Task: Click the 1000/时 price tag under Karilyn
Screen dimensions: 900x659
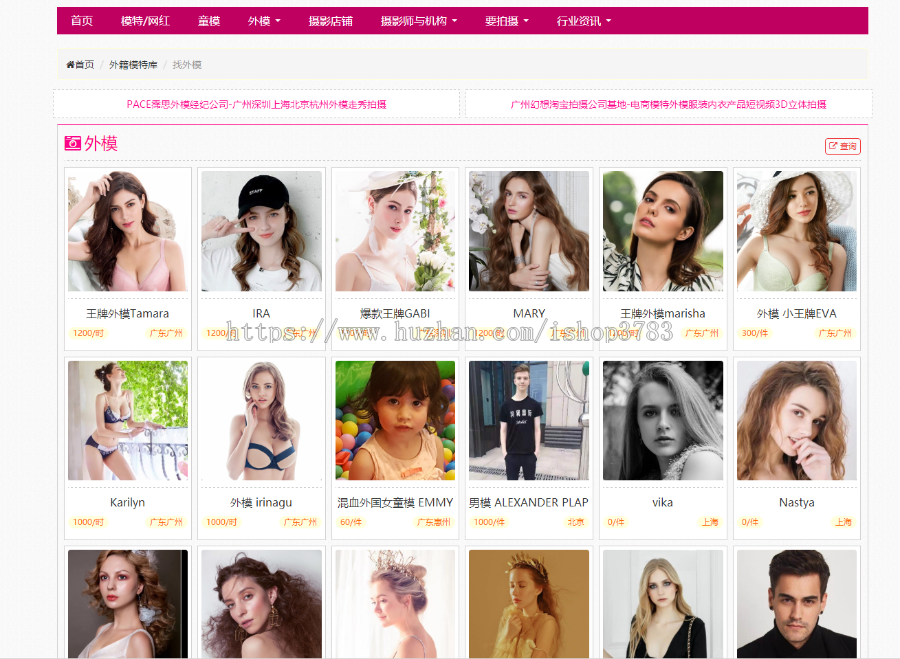Action: 88,522
